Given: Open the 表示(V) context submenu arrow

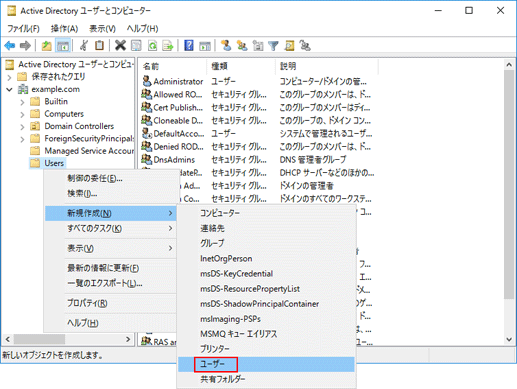Looking at the screenshot, I should [170, 248].
